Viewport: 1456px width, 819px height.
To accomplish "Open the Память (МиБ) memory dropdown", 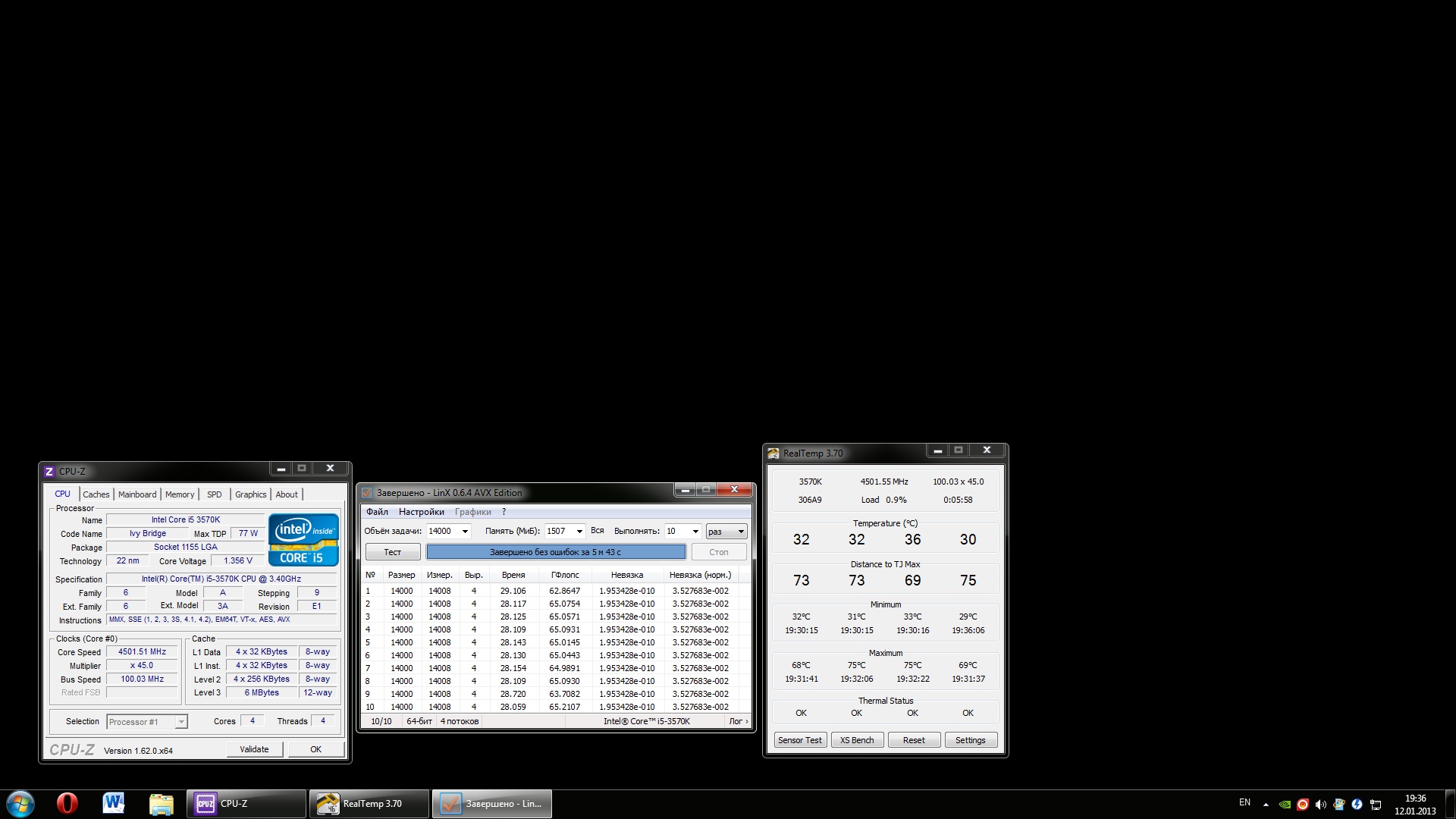I will [579, 532].
